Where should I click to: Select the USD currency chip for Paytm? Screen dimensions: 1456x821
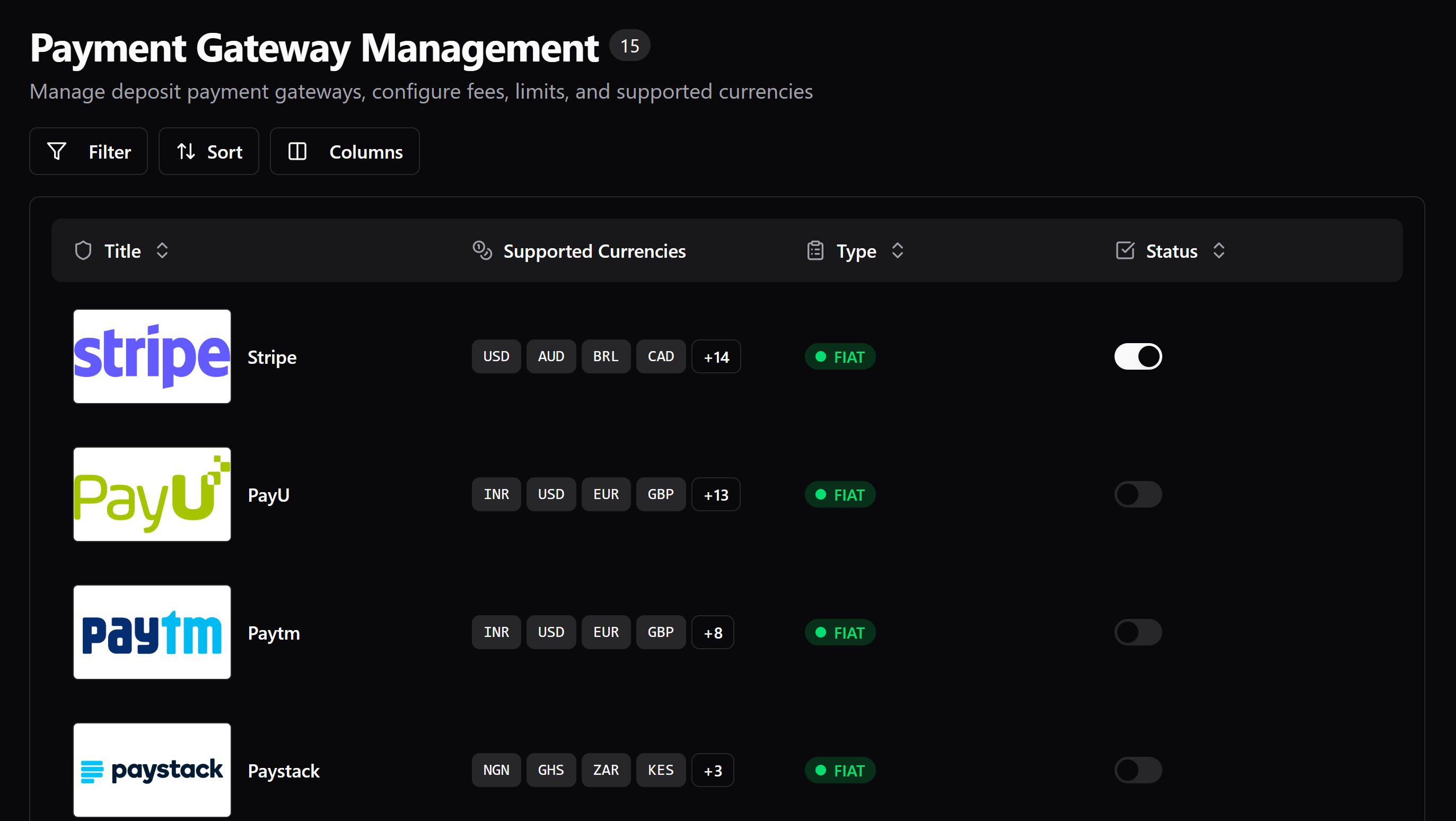[x=551, y=632]
